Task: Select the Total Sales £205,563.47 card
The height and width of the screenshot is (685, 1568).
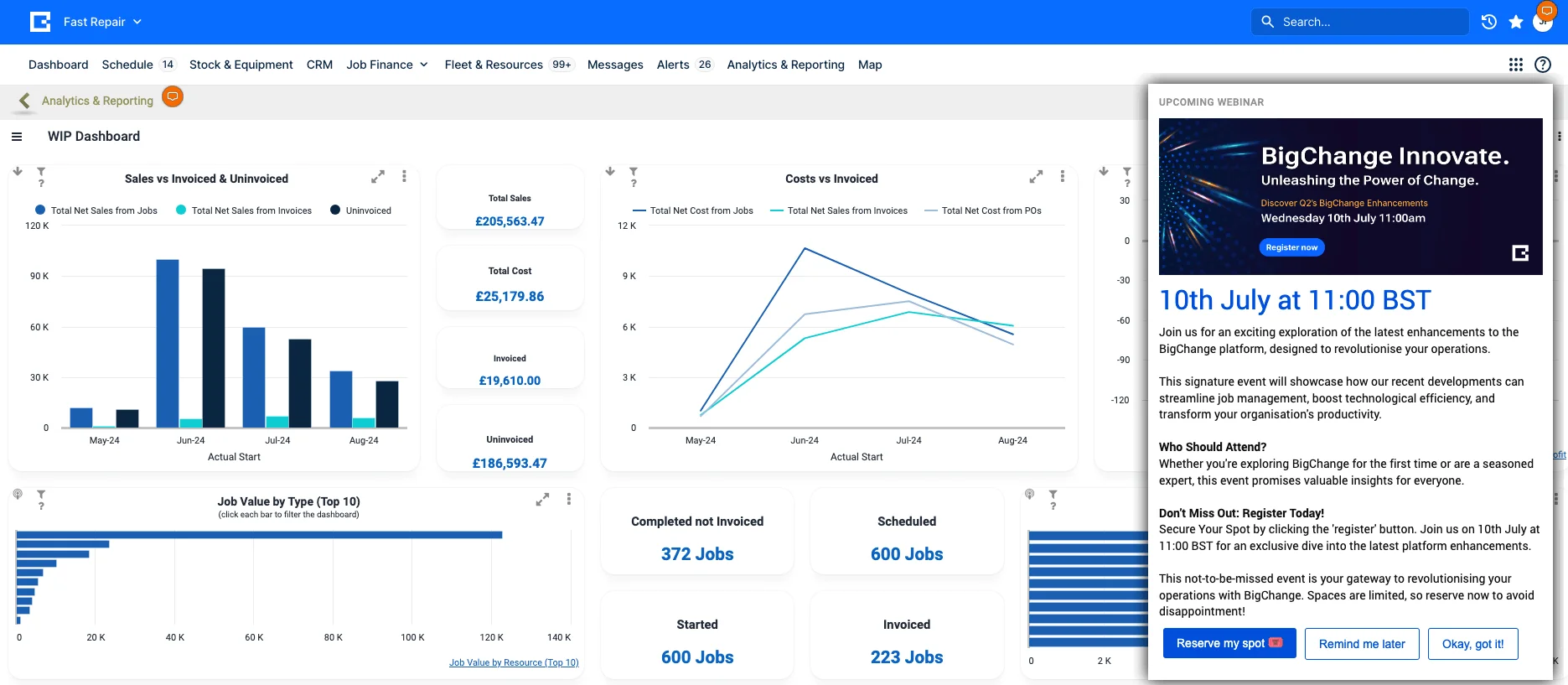Action: coord(510,197)
